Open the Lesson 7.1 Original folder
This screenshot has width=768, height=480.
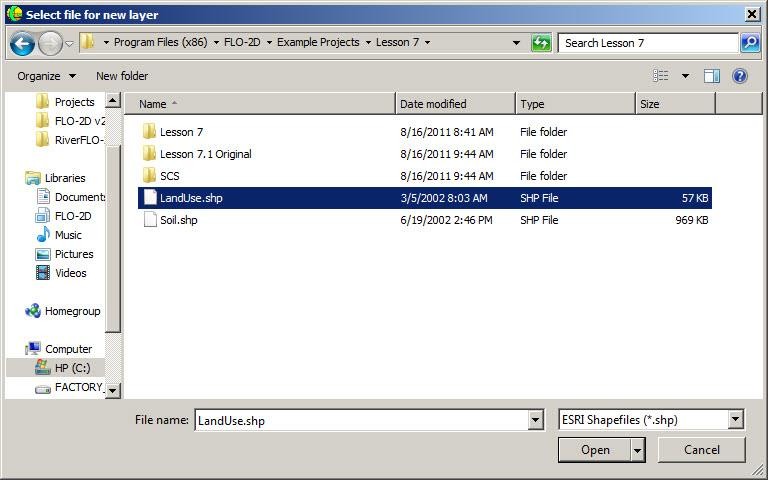(205, 154)
